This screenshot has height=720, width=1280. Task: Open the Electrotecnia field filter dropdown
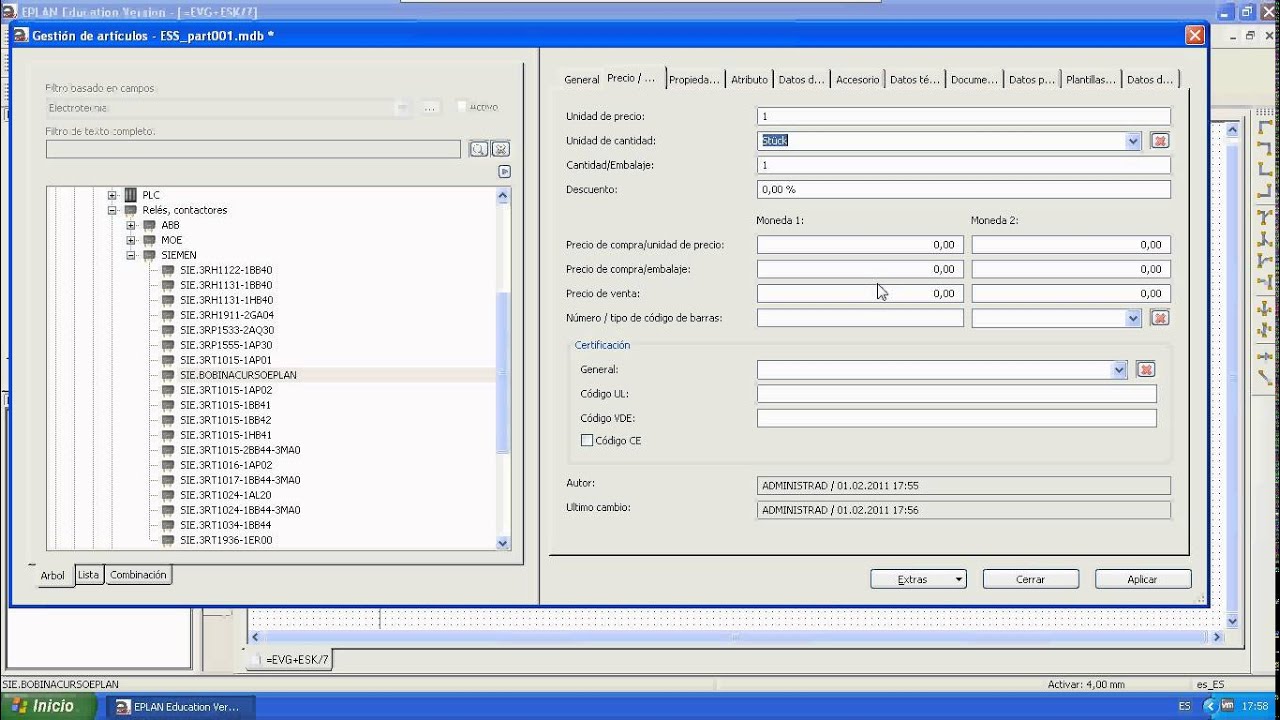402,107
